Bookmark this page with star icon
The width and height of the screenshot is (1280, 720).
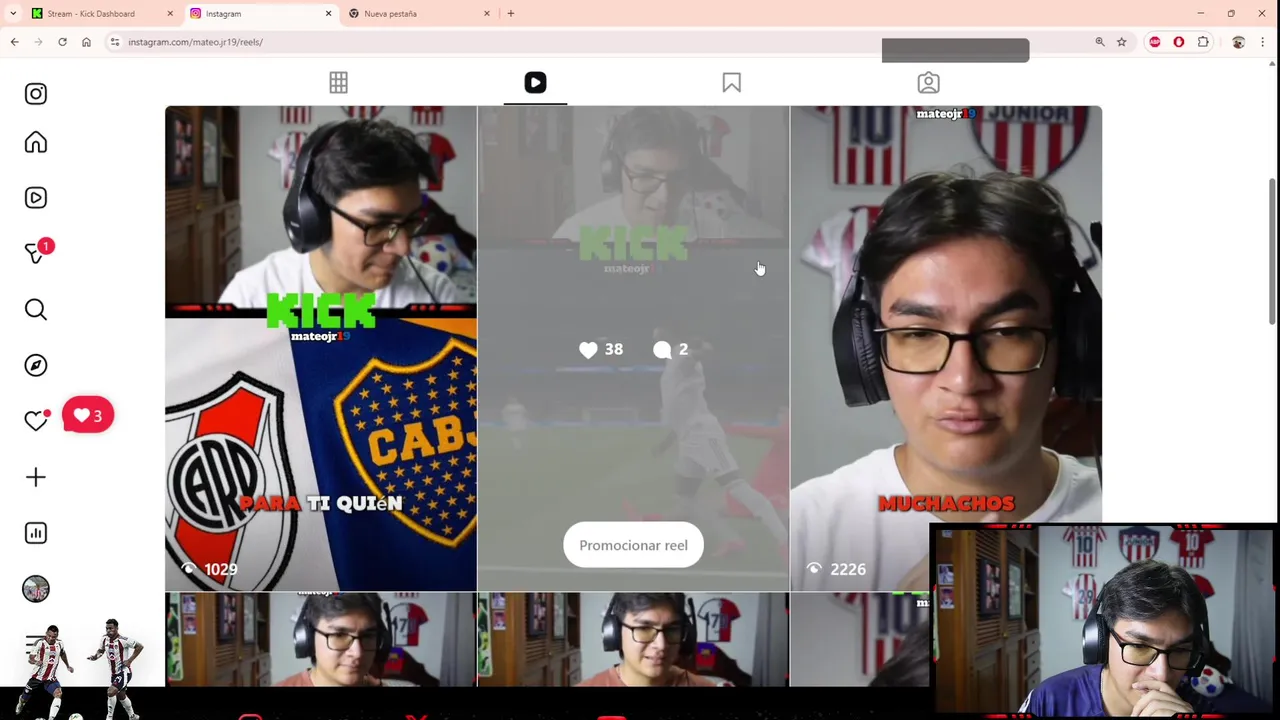1121,42
